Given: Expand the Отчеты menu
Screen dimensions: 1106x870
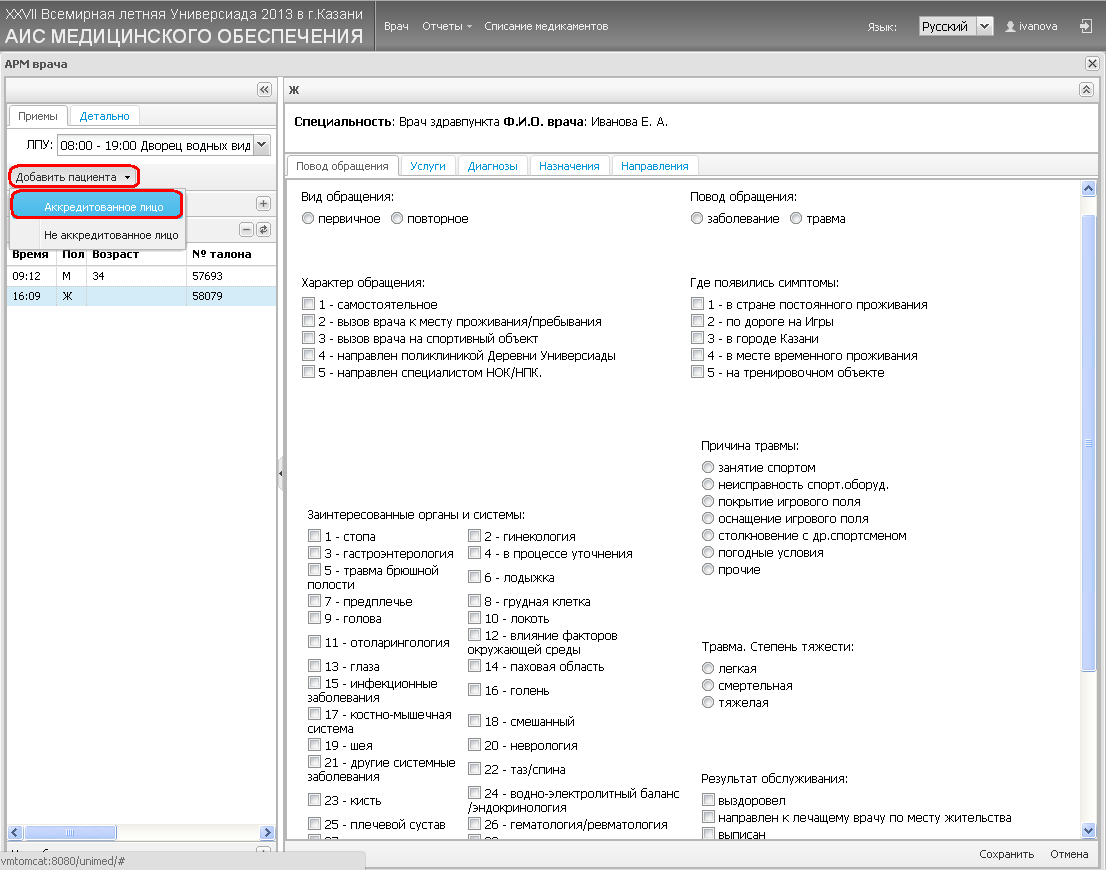Looking at the screenshot, I should [x=446, y=26].
